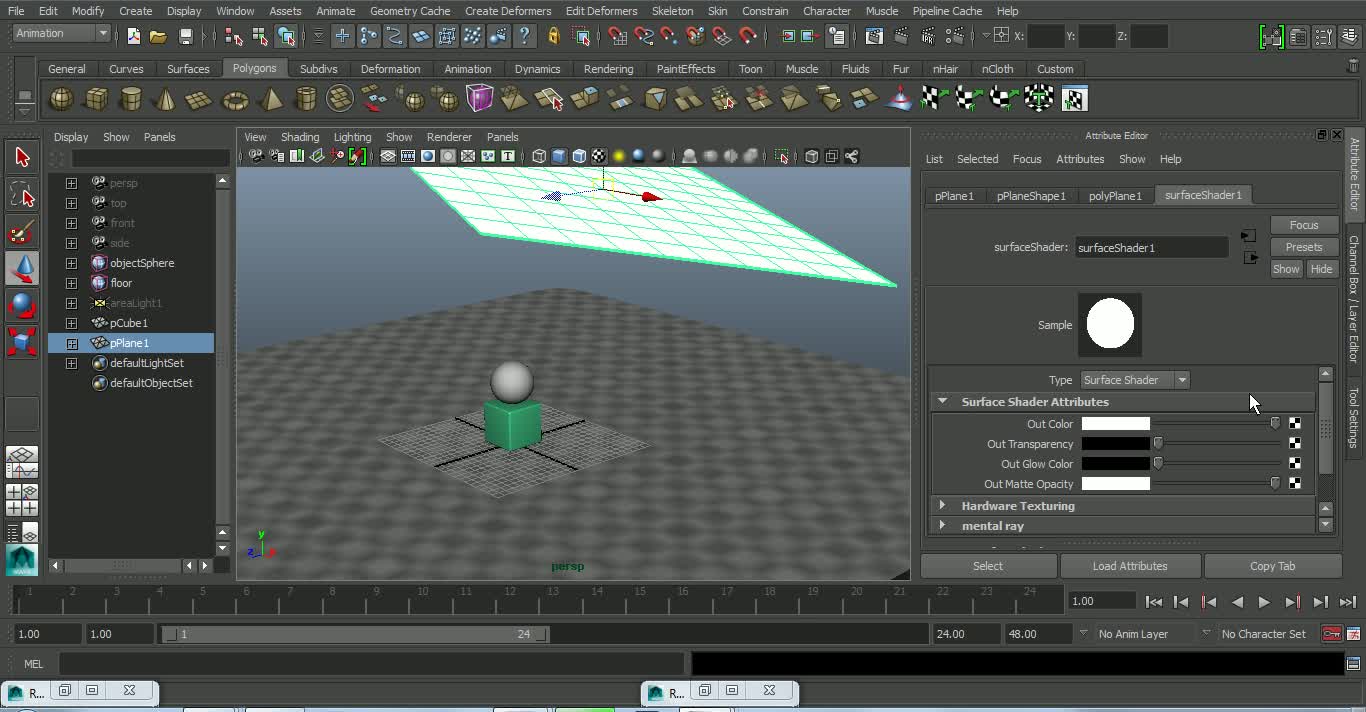1366x712 pixels.
Task: Click the Presets button
Action: tap(1304, 247)
